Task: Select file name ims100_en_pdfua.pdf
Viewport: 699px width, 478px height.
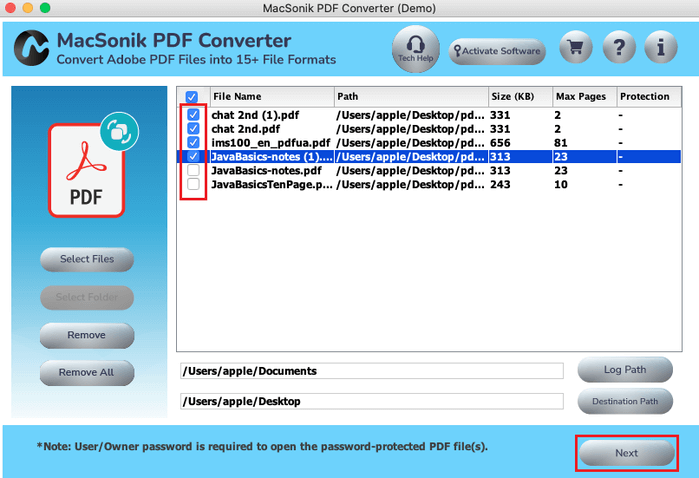Action: click(271, 143)
